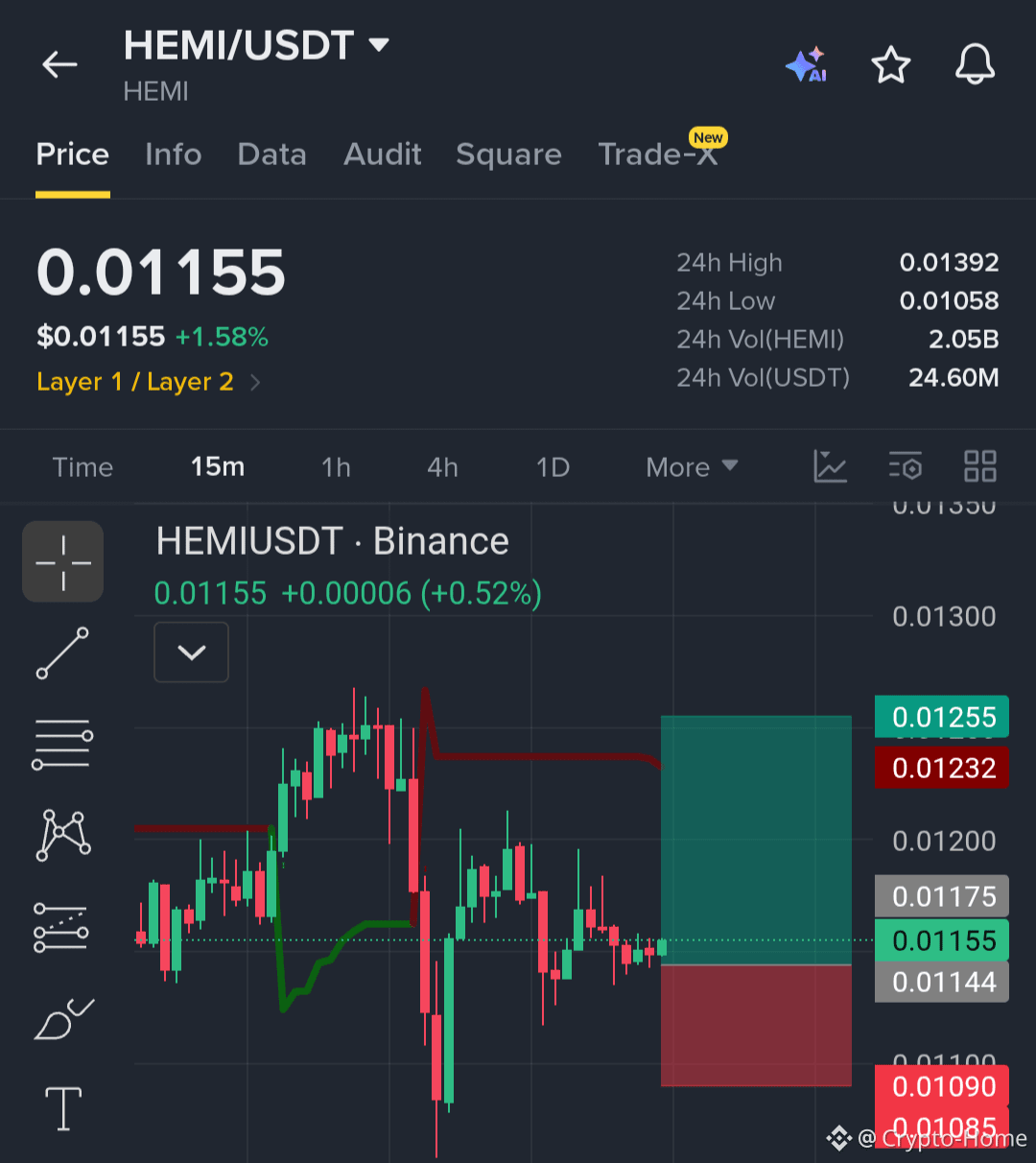Viewport: 1036px width, 1163px height.
Task: Open Layer 1 / Layer 2 category link
Action: coord(149,382)
